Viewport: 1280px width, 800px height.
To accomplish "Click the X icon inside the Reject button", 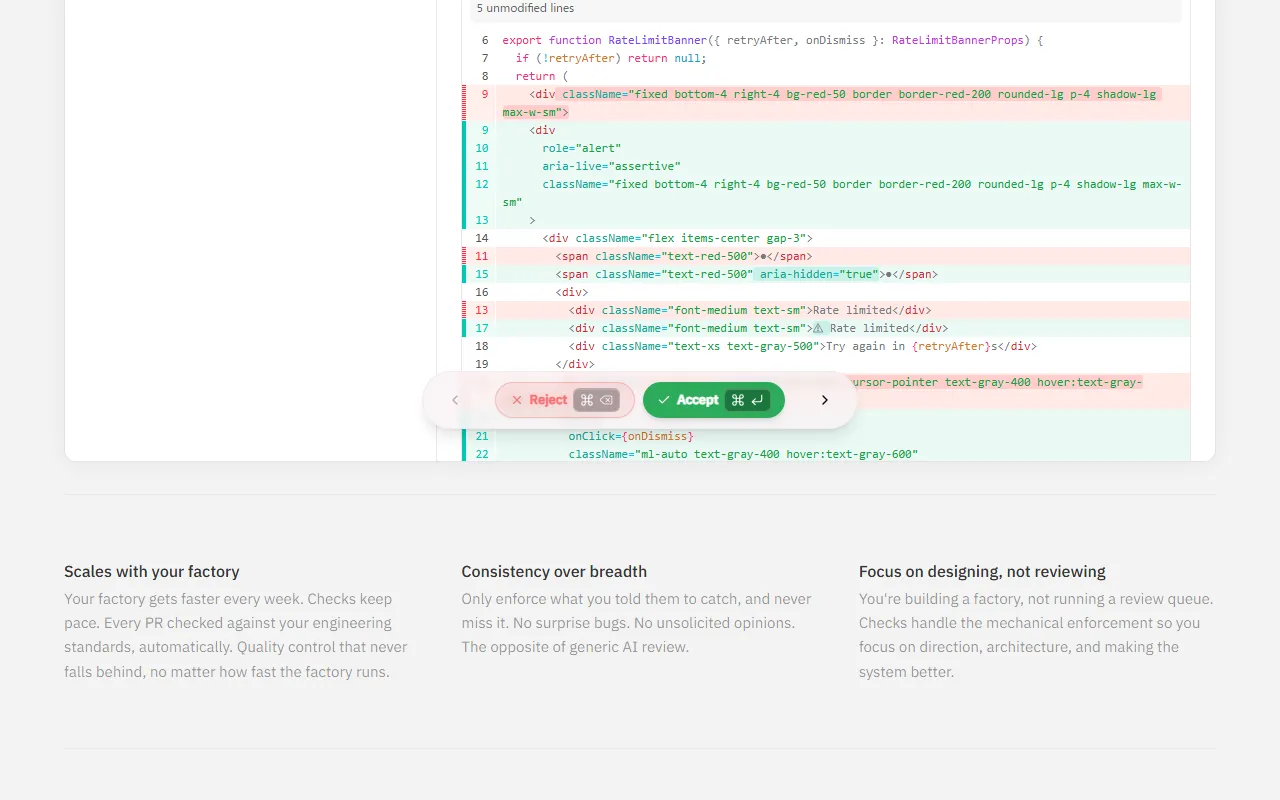I will point(517,400).
